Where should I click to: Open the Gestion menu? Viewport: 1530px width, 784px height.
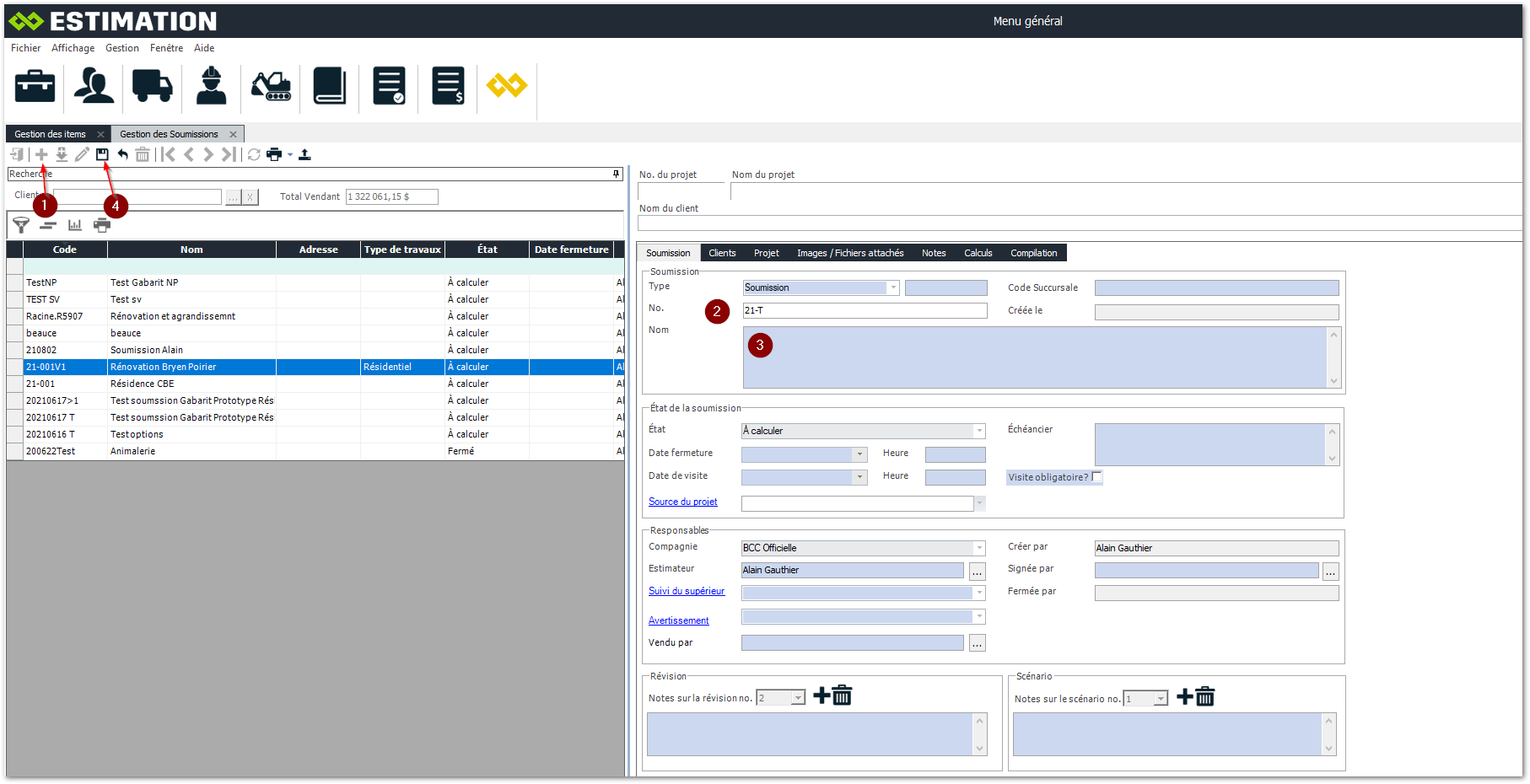(122, 48)
